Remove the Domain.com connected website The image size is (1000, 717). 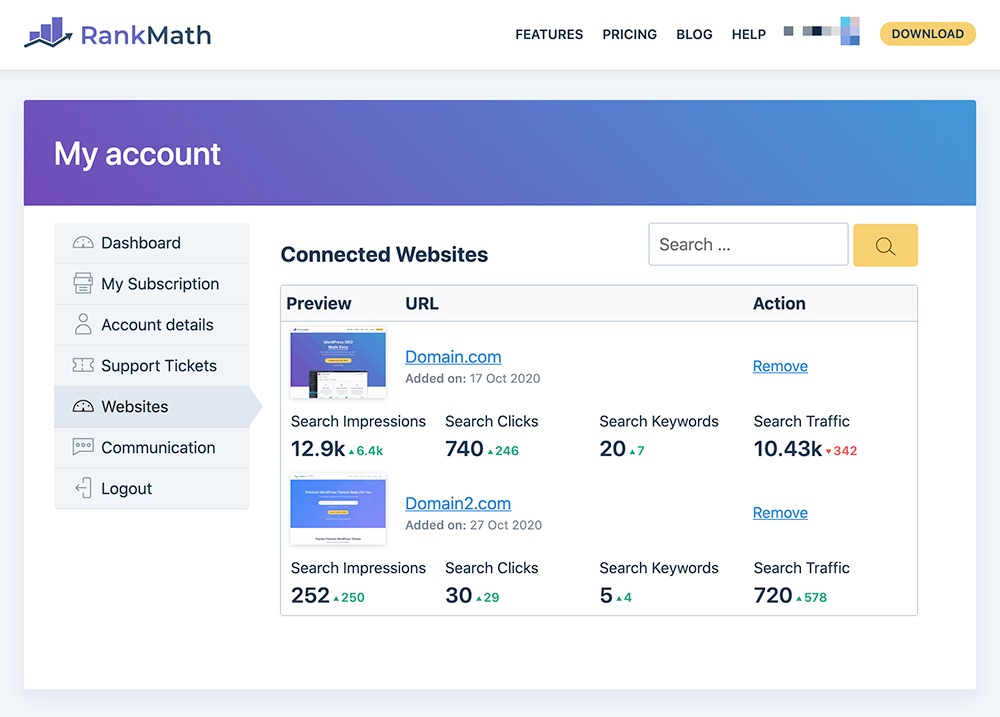(x=780, y=366)
